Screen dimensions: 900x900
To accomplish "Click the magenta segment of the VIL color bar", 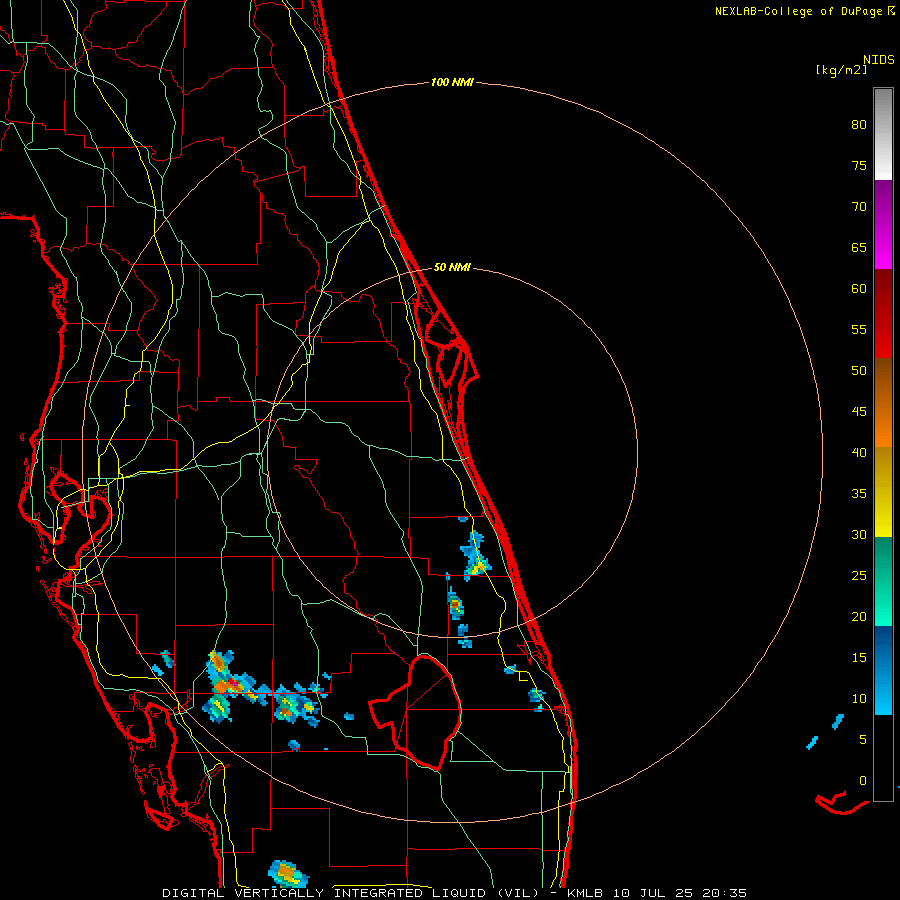I will click(883, 225).
